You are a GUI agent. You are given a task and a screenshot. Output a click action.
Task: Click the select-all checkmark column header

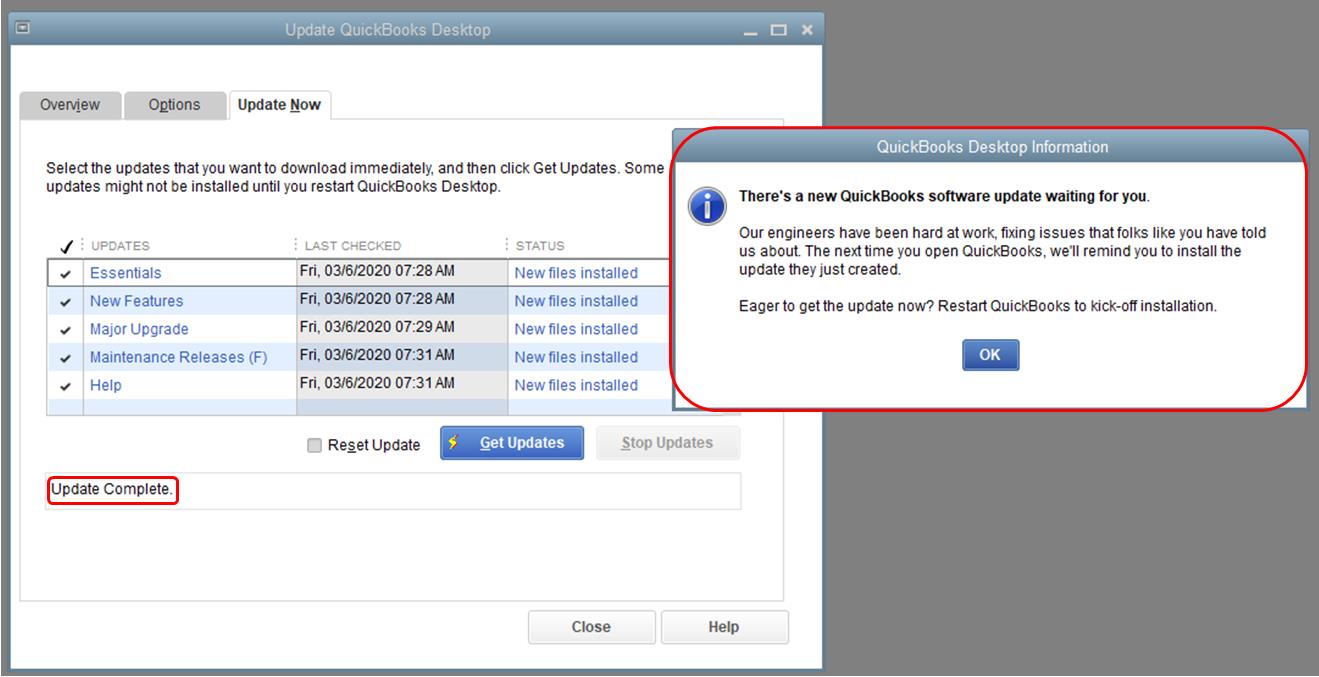point(66,245)
